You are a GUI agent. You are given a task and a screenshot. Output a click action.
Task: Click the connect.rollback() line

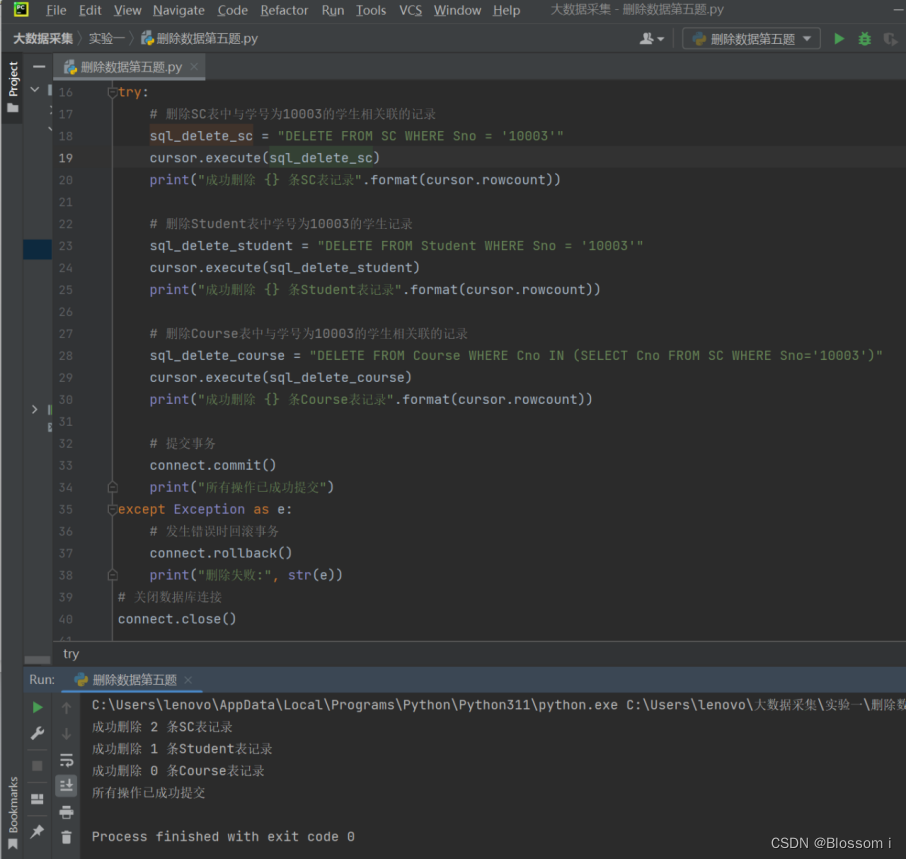tap(221, 554)
